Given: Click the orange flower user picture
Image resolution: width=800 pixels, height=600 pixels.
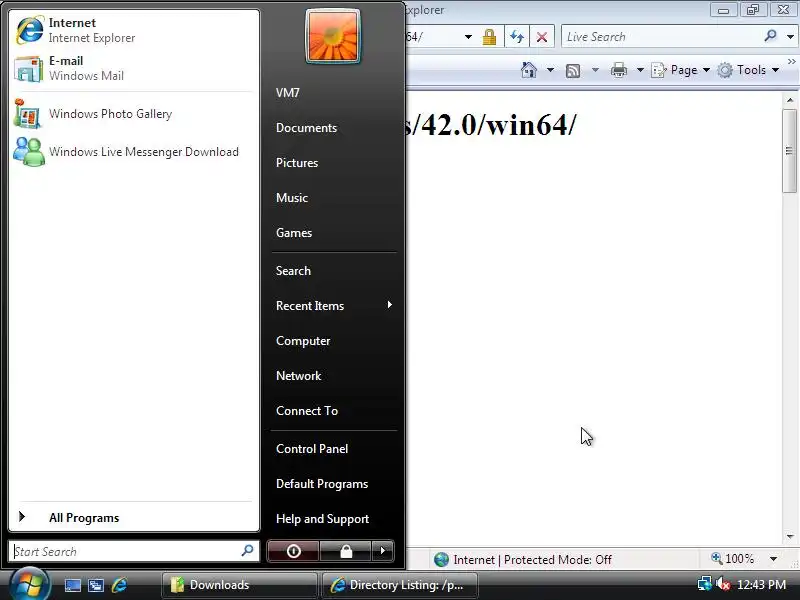Looking at the screenshot, I should [x=333, y=37].
